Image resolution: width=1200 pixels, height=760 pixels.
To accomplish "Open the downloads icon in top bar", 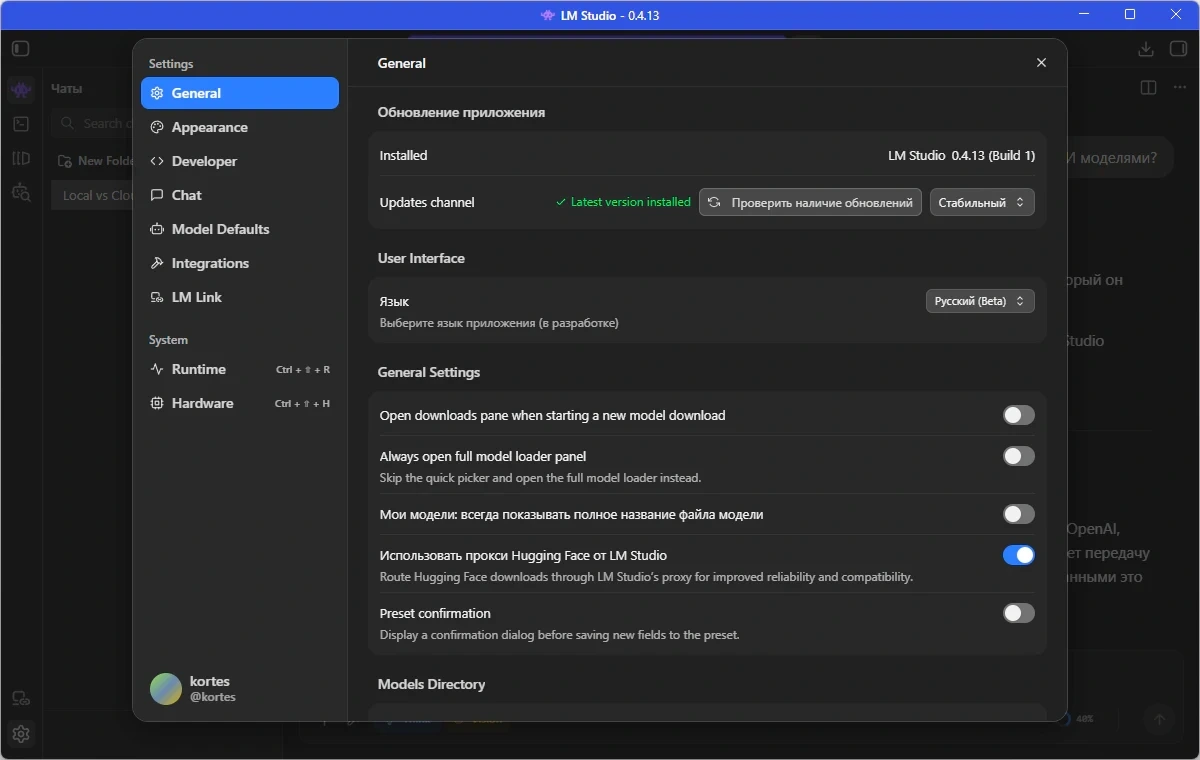I will click(x=1146, y=49).
